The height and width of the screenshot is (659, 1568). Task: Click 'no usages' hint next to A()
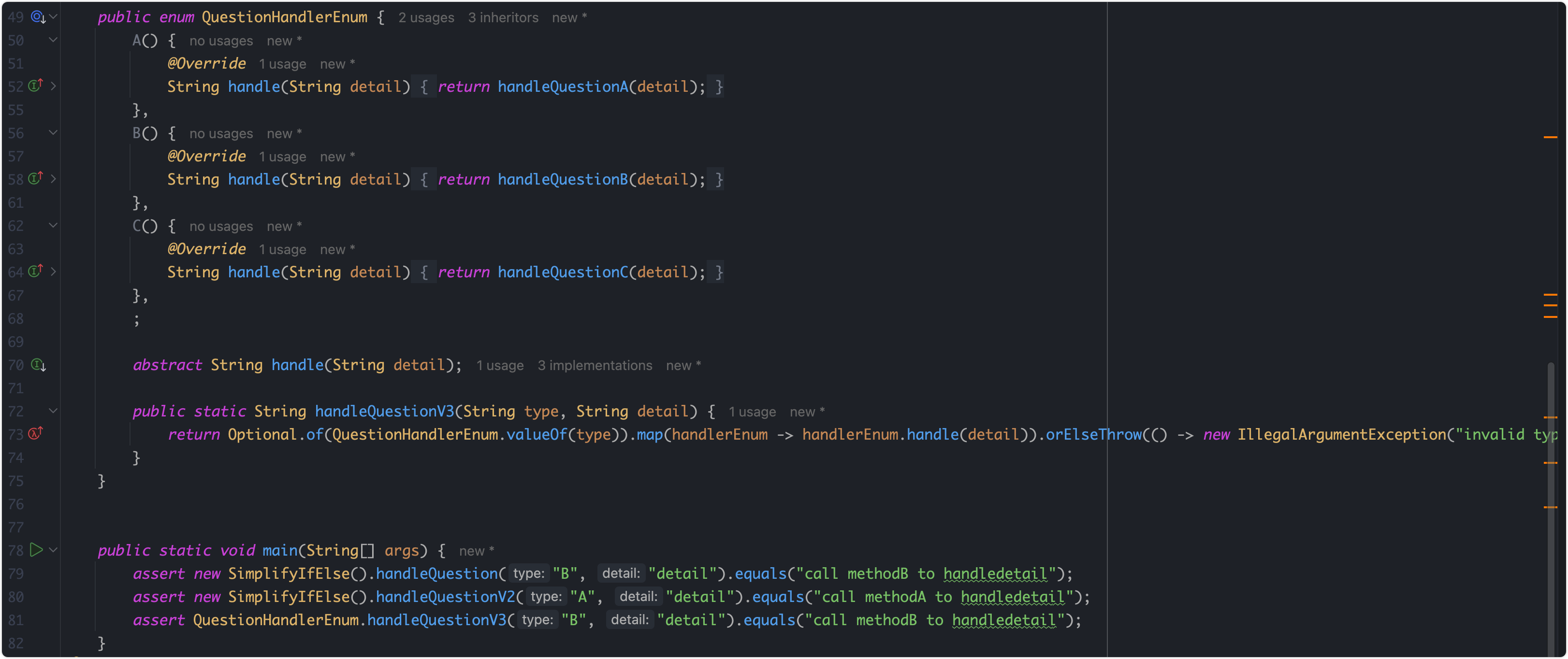[221, 41]
